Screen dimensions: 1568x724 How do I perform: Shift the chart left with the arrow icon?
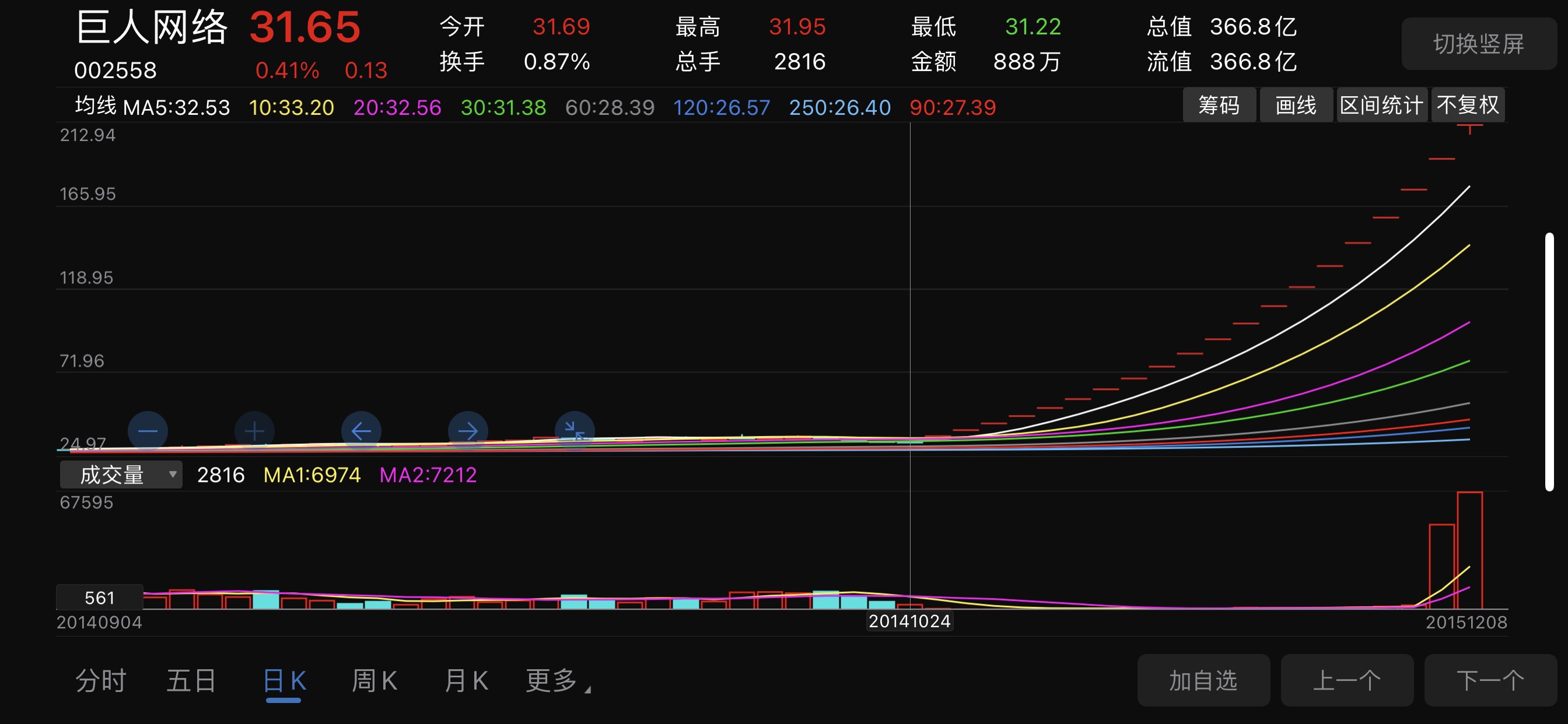click(x=362, y=431)
